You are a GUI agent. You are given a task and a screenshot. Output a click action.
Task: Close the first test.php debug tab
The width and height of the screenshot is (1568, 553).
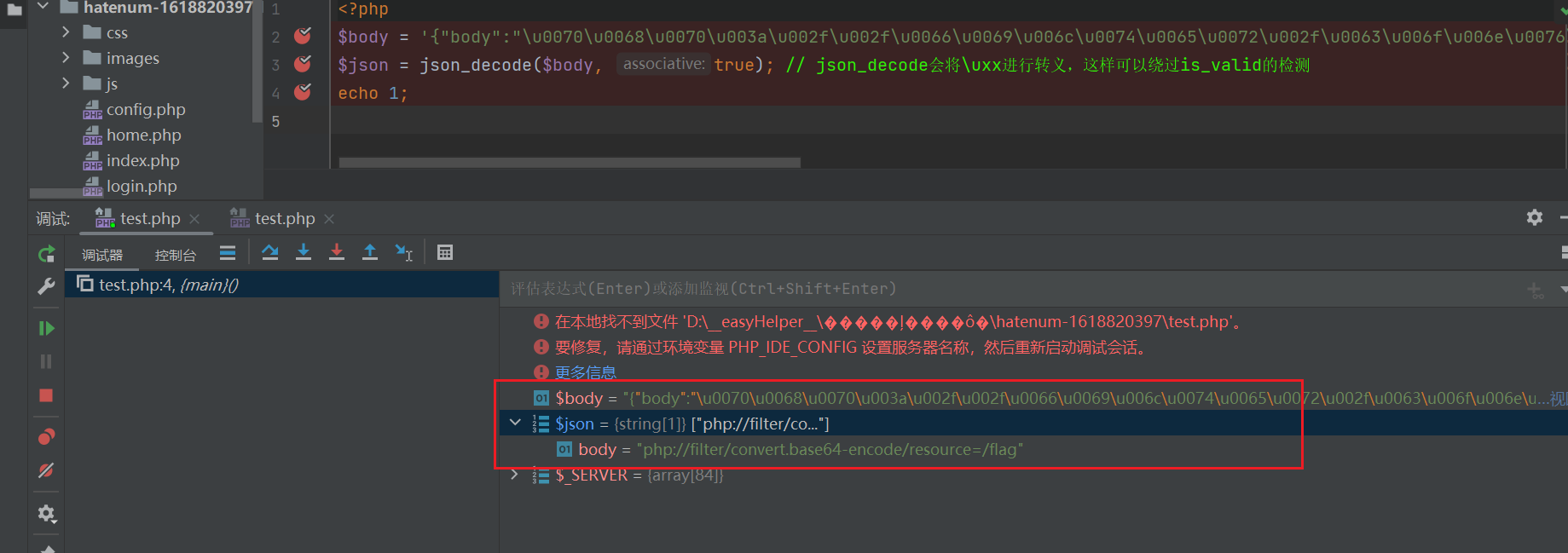[194, 219]
